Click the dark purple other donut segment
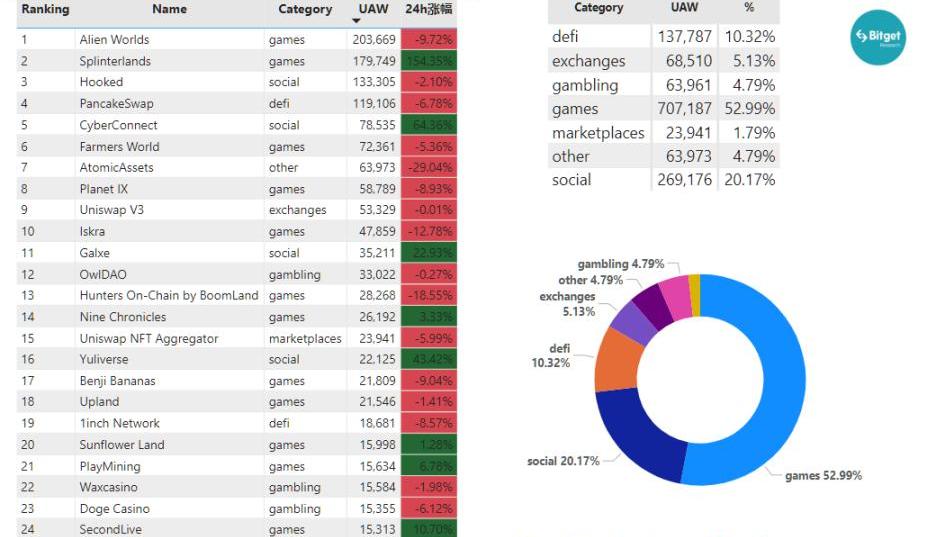The image size is (927, 537). (655, 306)
